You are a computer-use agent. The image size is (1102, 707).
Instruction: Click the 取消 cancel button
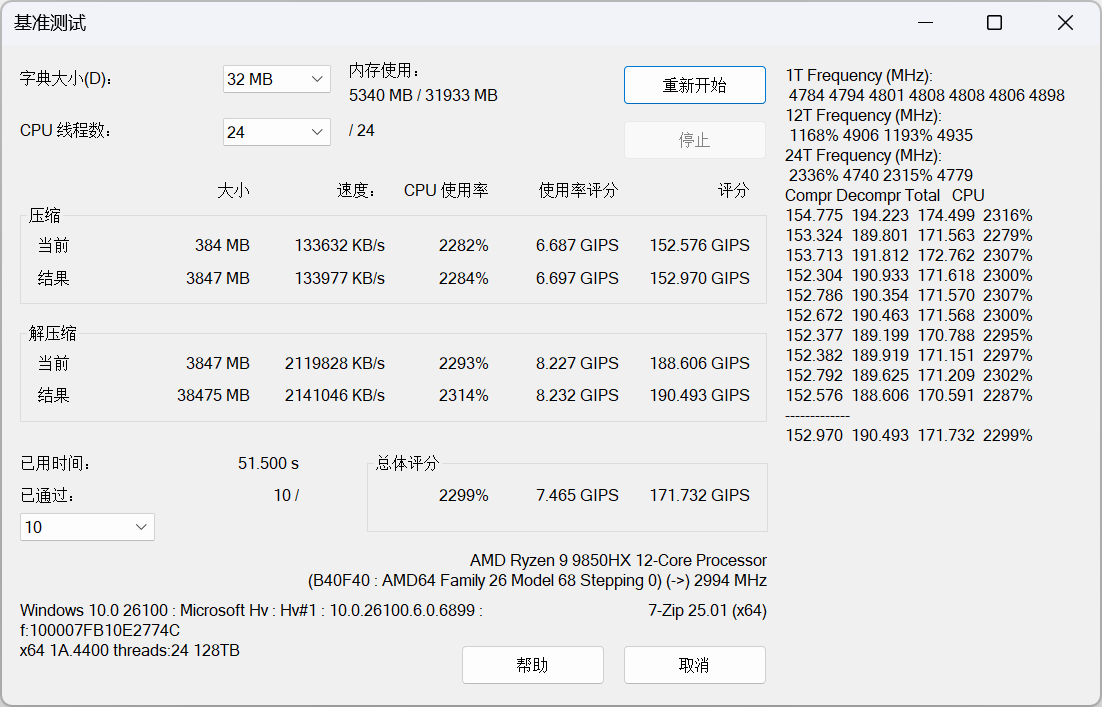(694, 665)
